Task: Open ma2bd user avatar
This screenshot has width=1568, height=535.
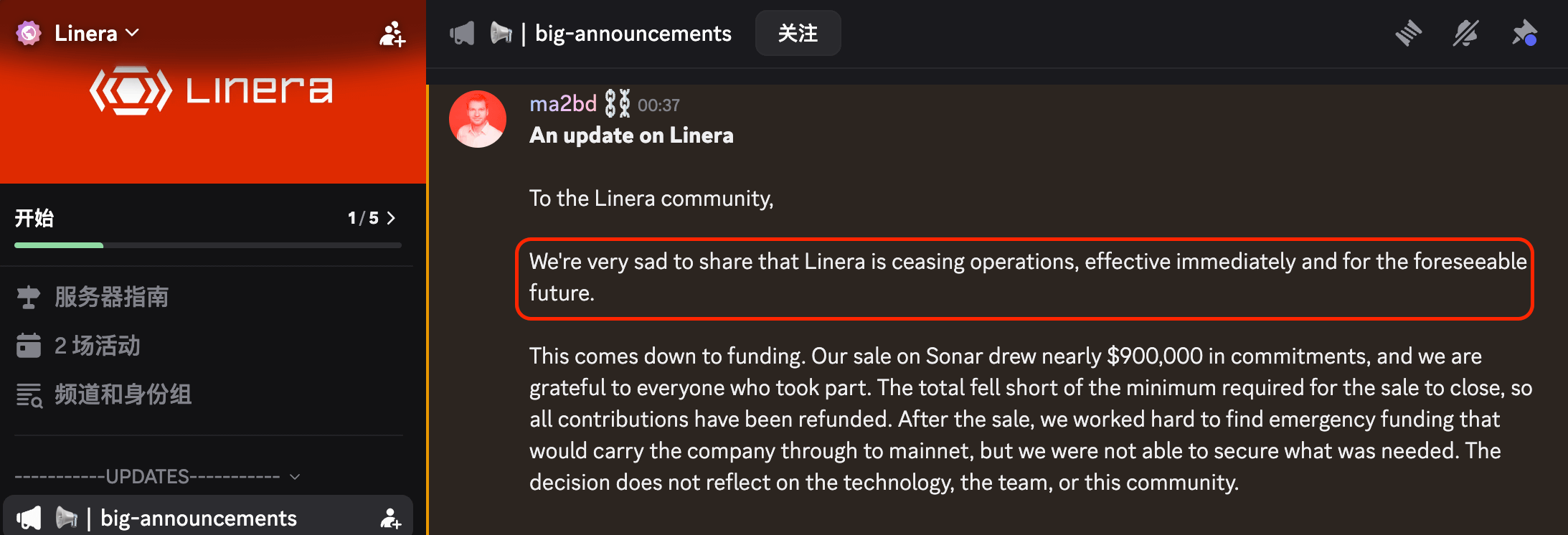Action: click(x=478, y=119)
